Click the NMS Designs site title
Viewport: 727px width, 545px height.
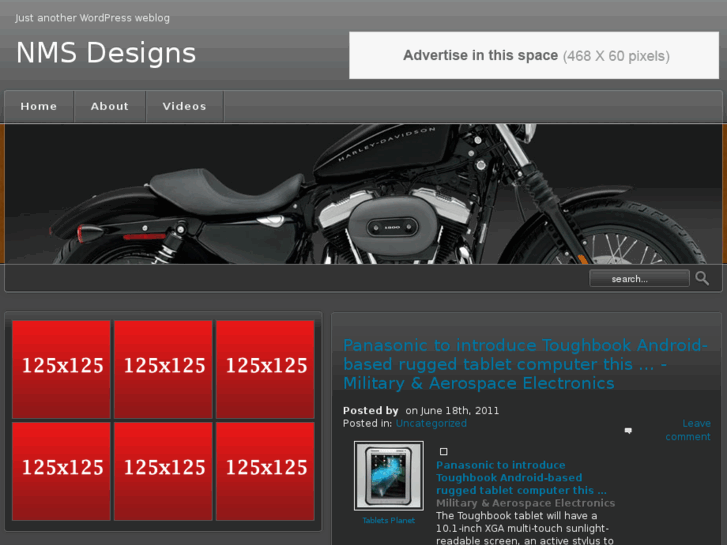[x=106, y=52]
